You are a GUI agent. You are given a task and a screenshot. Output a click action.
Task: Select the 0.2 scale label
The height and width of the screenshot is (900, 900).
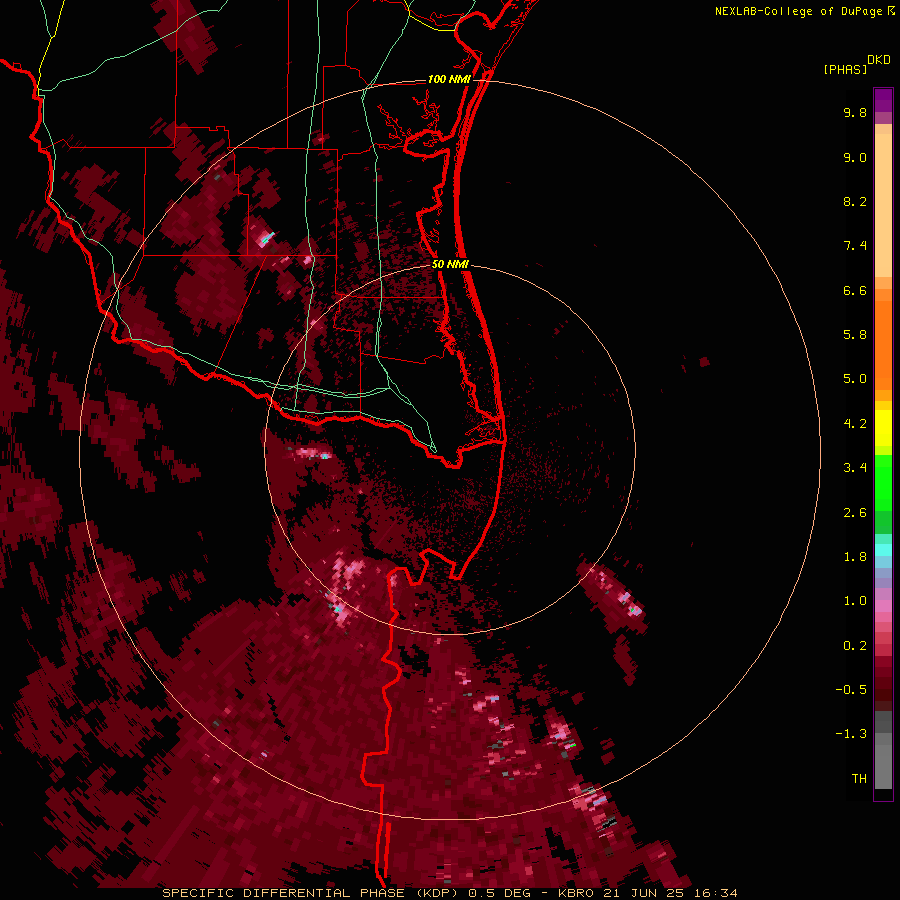[x=855, y=646]
